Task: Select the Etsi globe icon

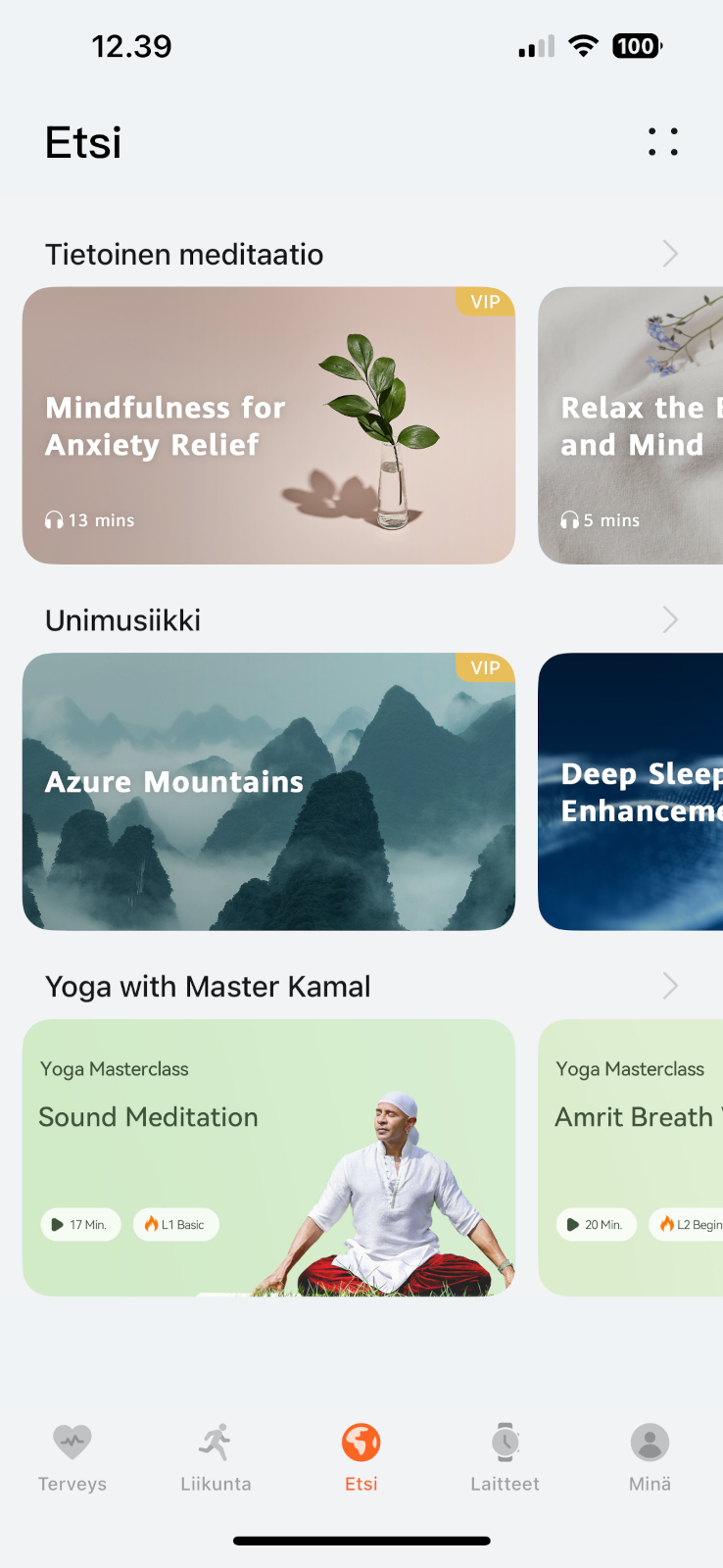Action: tap(361, 1442)
